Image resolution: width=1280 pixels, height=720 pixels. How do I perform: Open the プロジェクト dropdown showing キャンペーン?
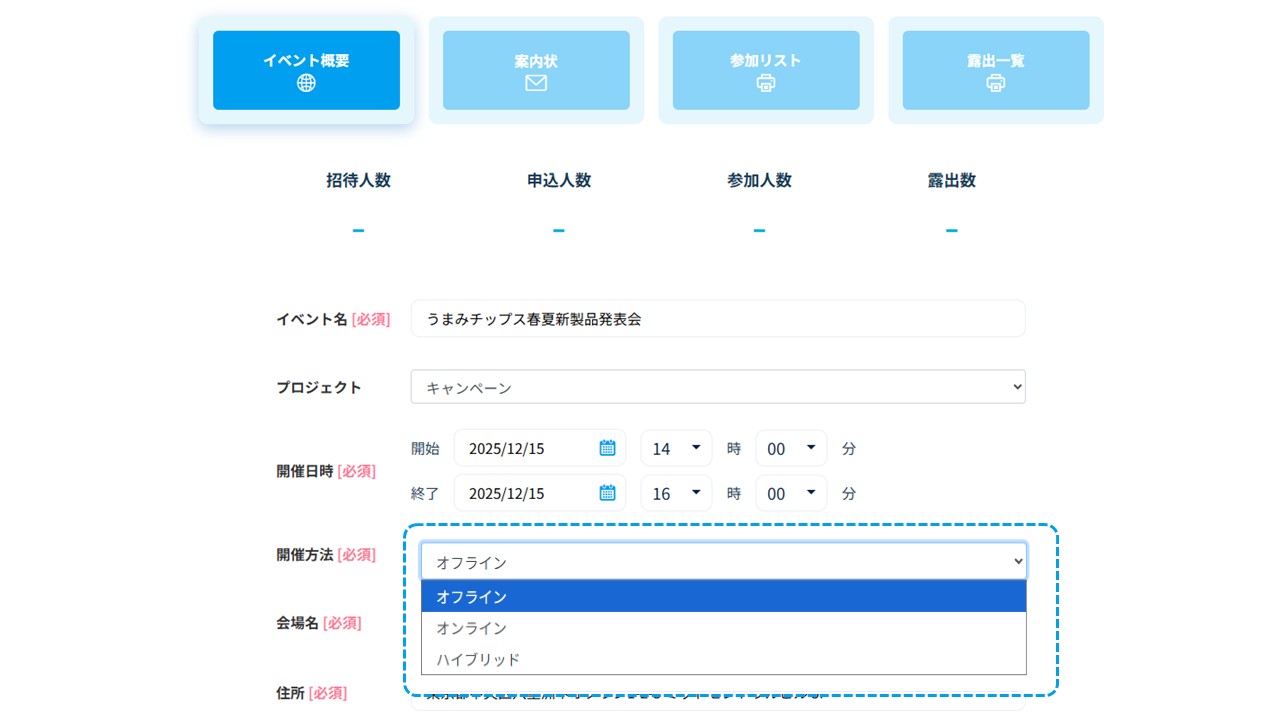(717, 387)
